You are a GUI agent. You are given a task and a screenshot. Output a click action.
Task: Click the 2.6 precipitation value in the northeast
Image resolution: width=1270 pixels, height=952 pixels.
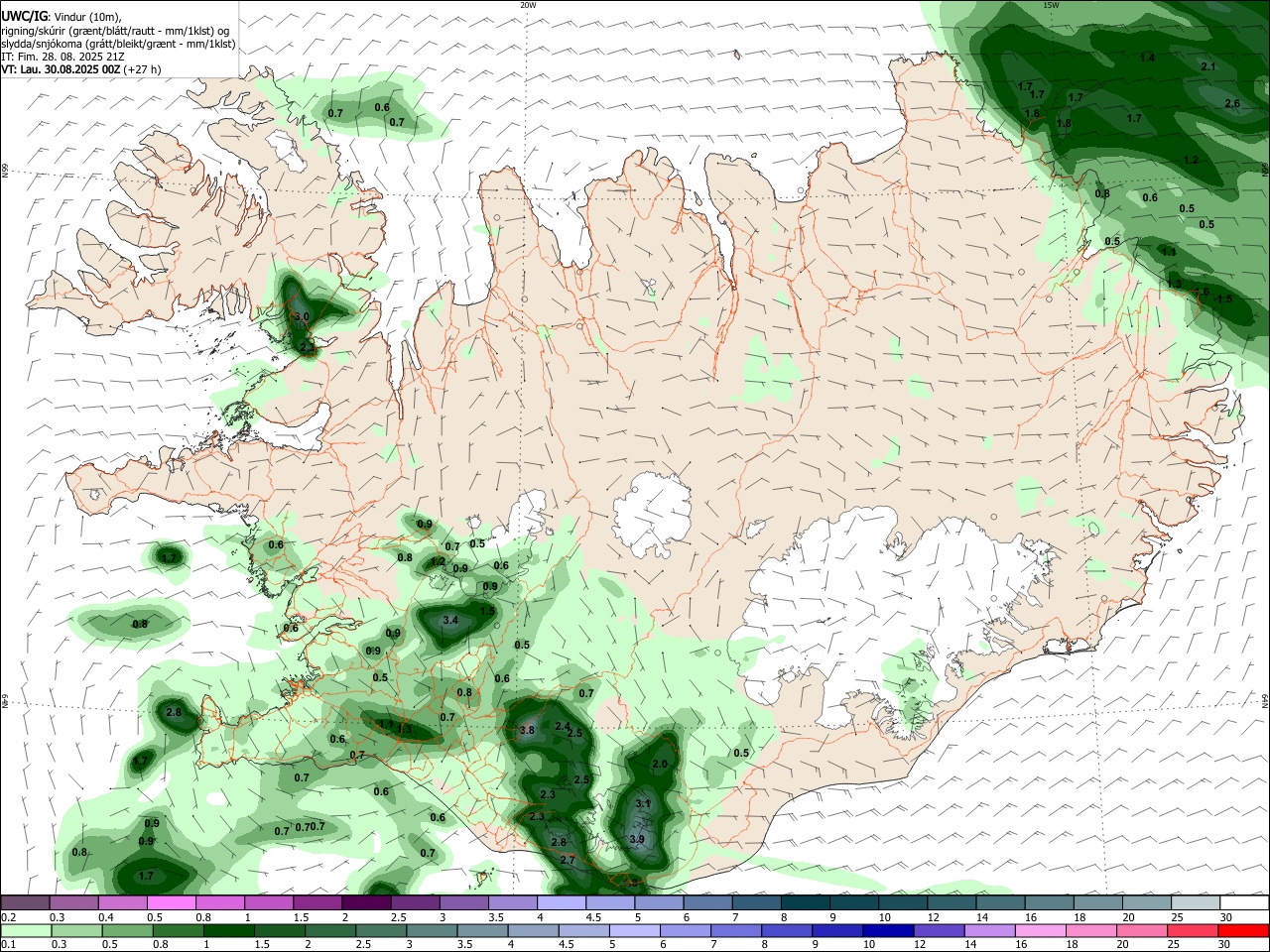pos(1232,103)
